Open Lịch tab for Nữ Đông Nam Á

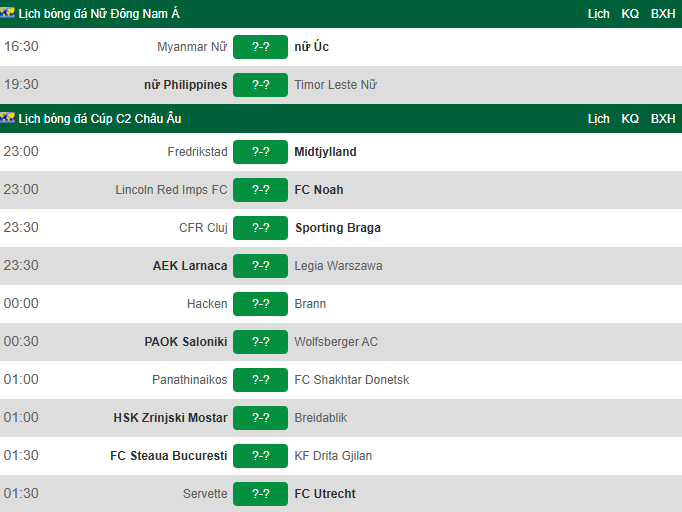coord(598,14)
